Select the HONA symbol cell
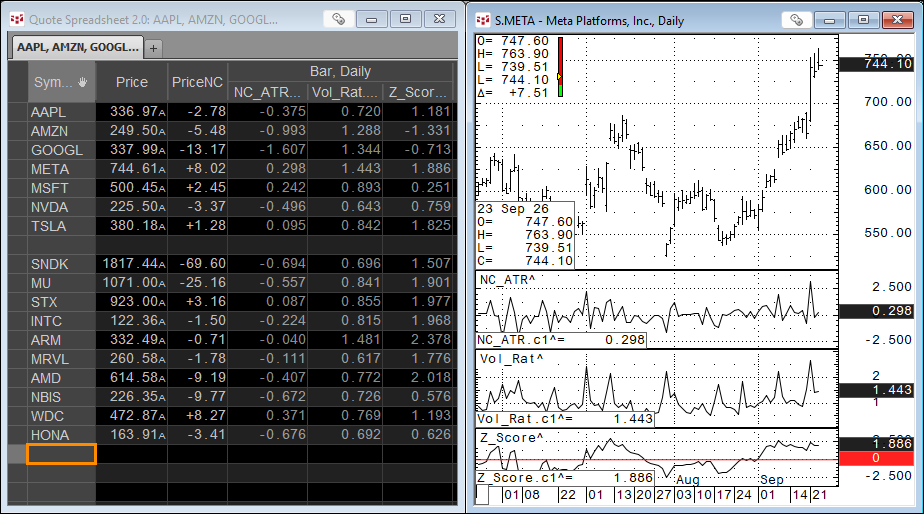The image size is (924, 514). pos(61,435)
